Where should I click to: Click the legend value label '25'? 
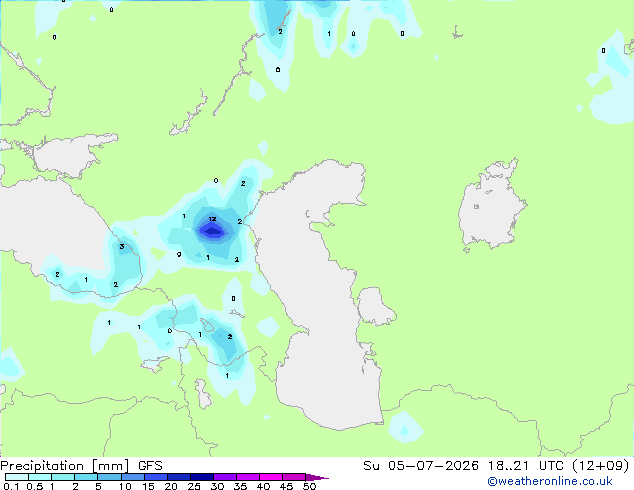[194, 486]
